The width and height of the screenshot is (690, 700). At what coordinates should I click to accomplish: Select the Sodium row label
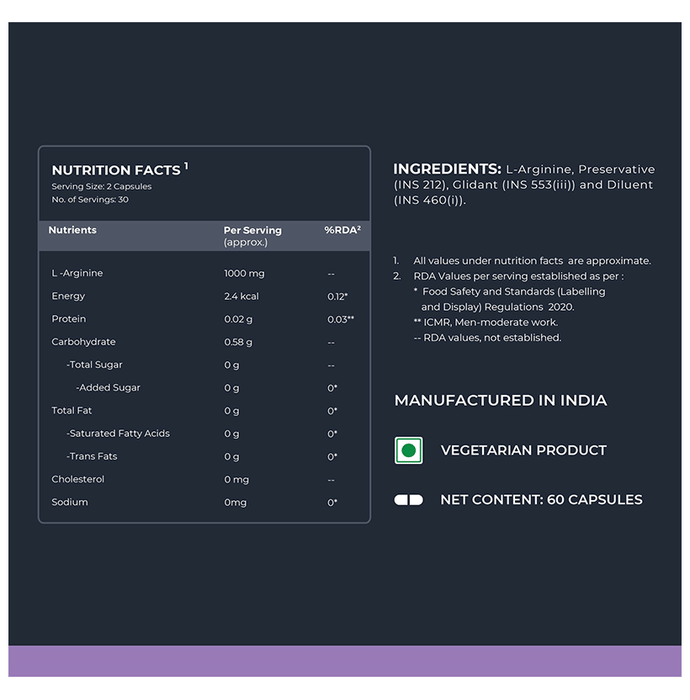[70, 502]
